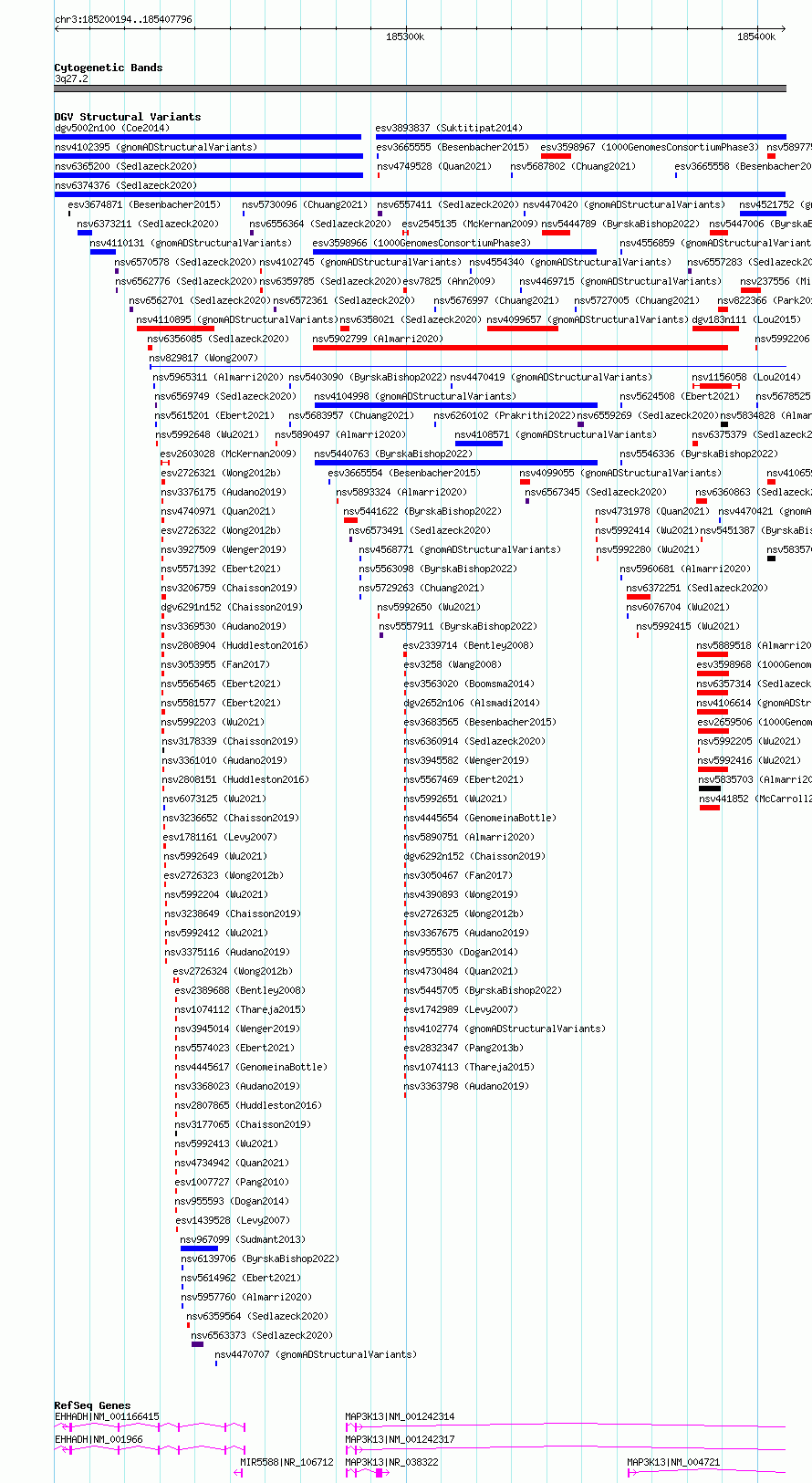The image size is (812, 1483).
Task: Select the esv3893837 (Suktitipat2014) blue variant bar
Action: (581, 137)
